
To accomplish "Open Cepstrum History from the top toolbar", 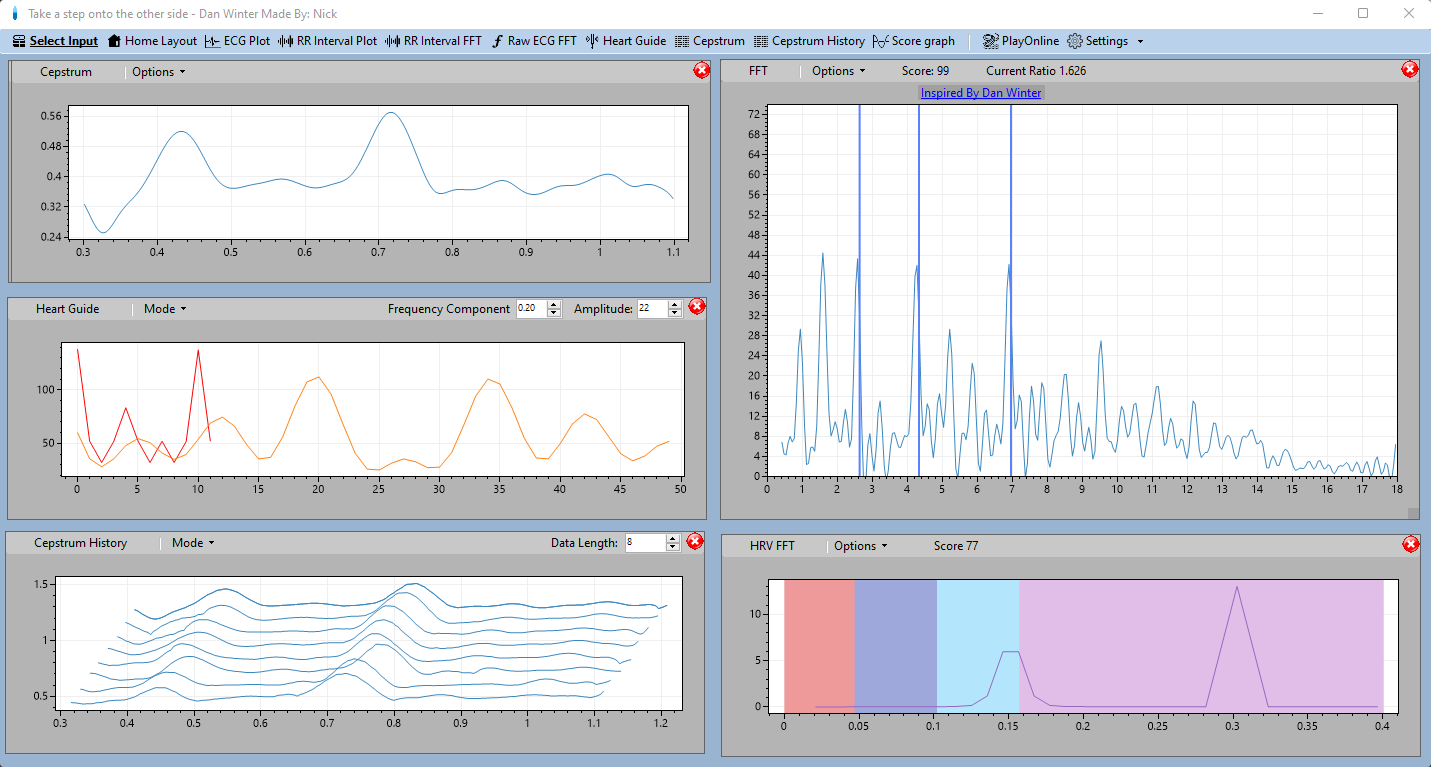I will pos(810,41).
